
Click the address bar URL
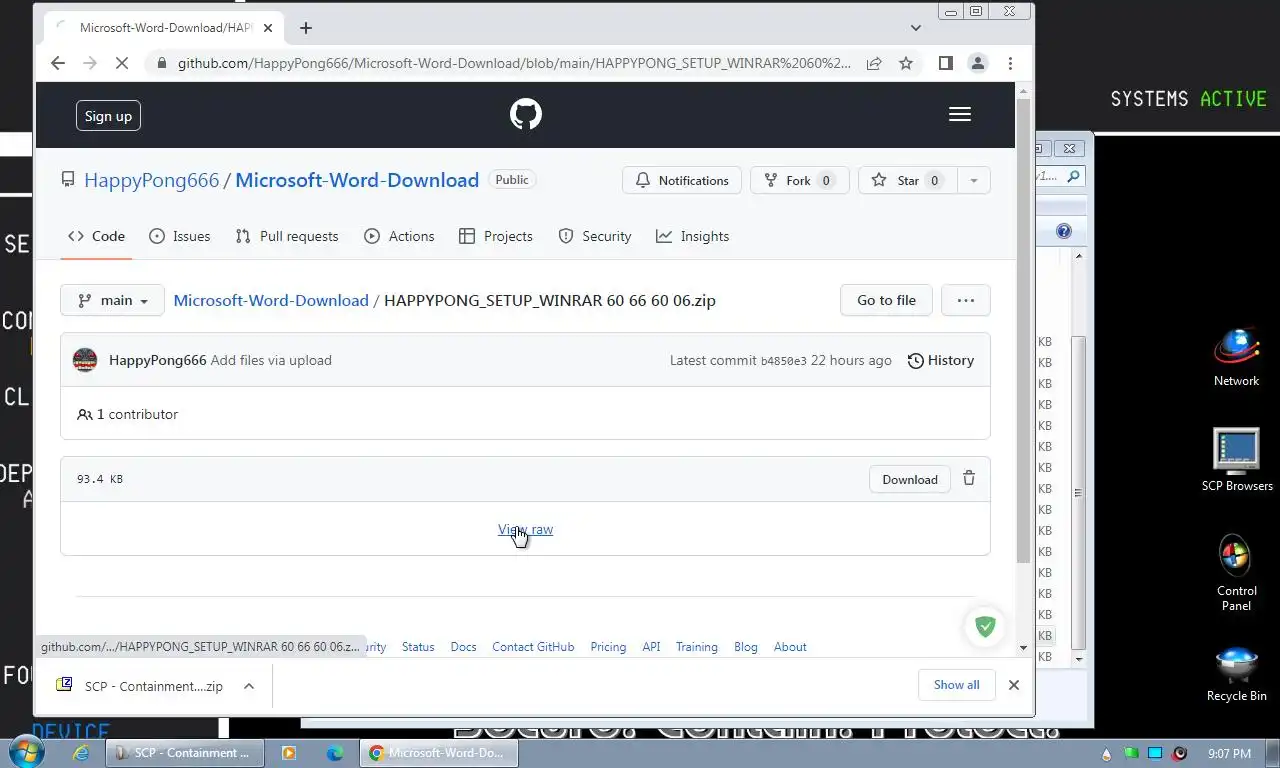(514, 63)
